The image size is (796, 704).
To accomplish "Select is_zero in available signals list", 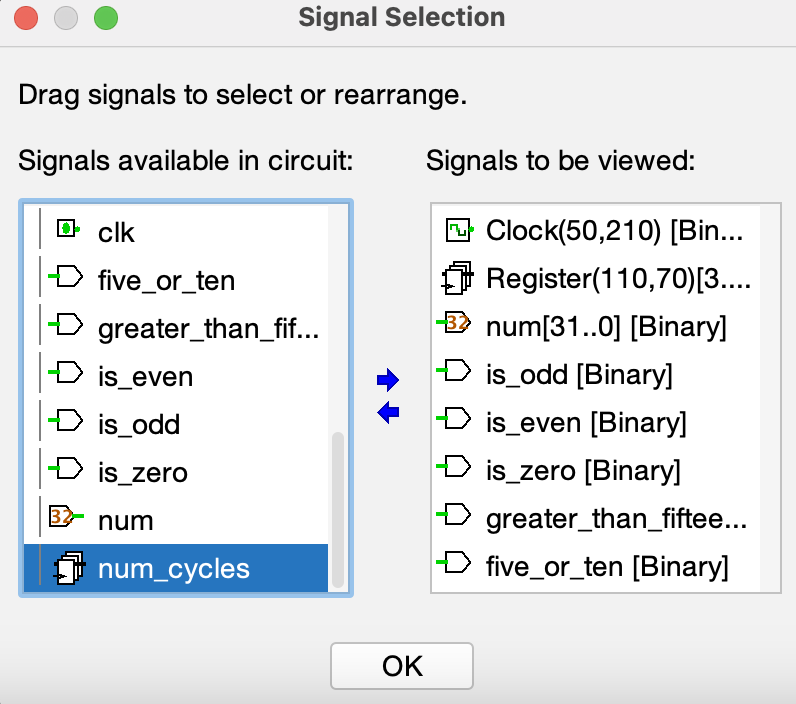I will click(143, 472).
